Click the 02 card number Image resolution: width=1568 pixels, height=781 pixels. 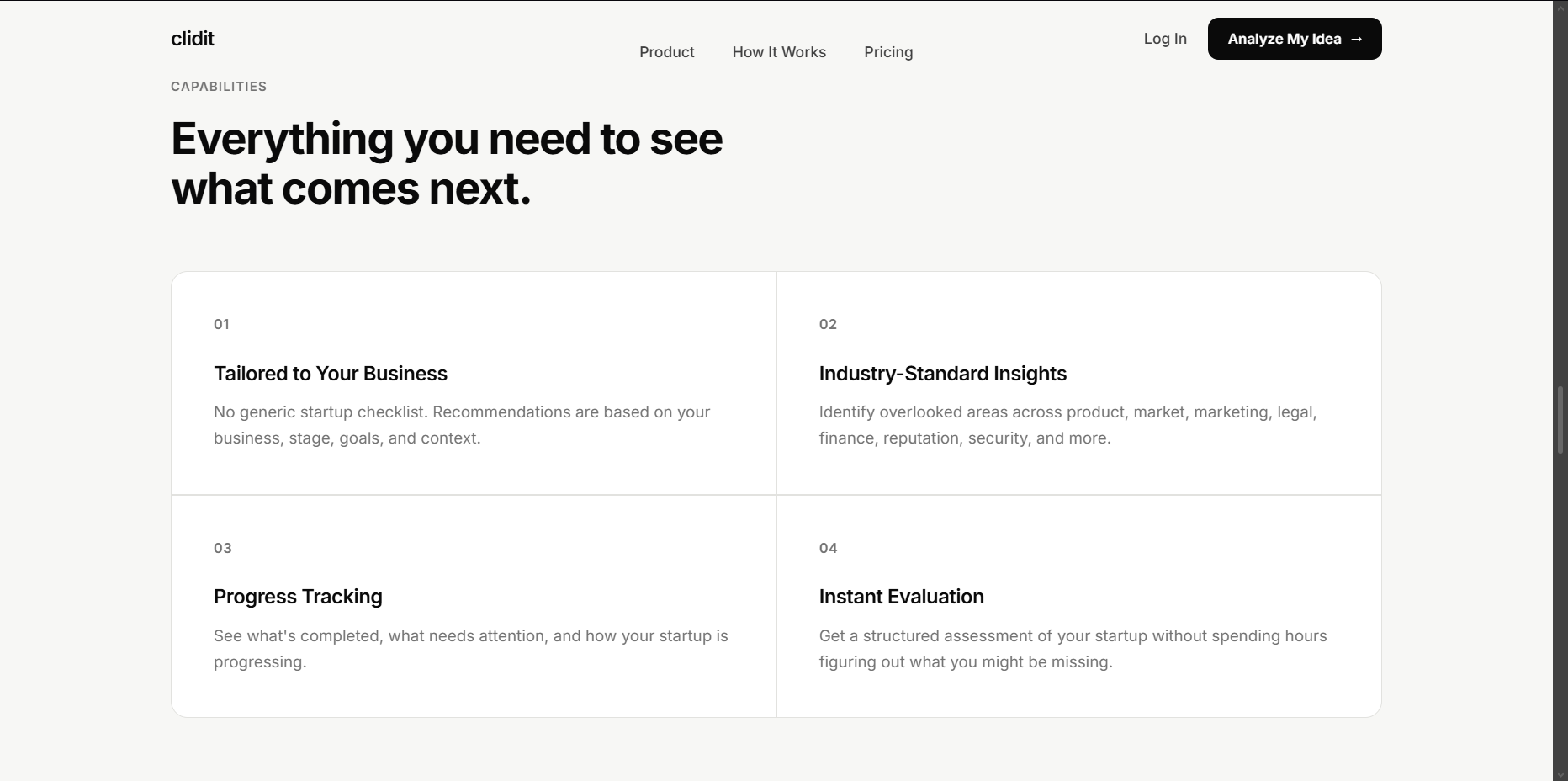828,324
